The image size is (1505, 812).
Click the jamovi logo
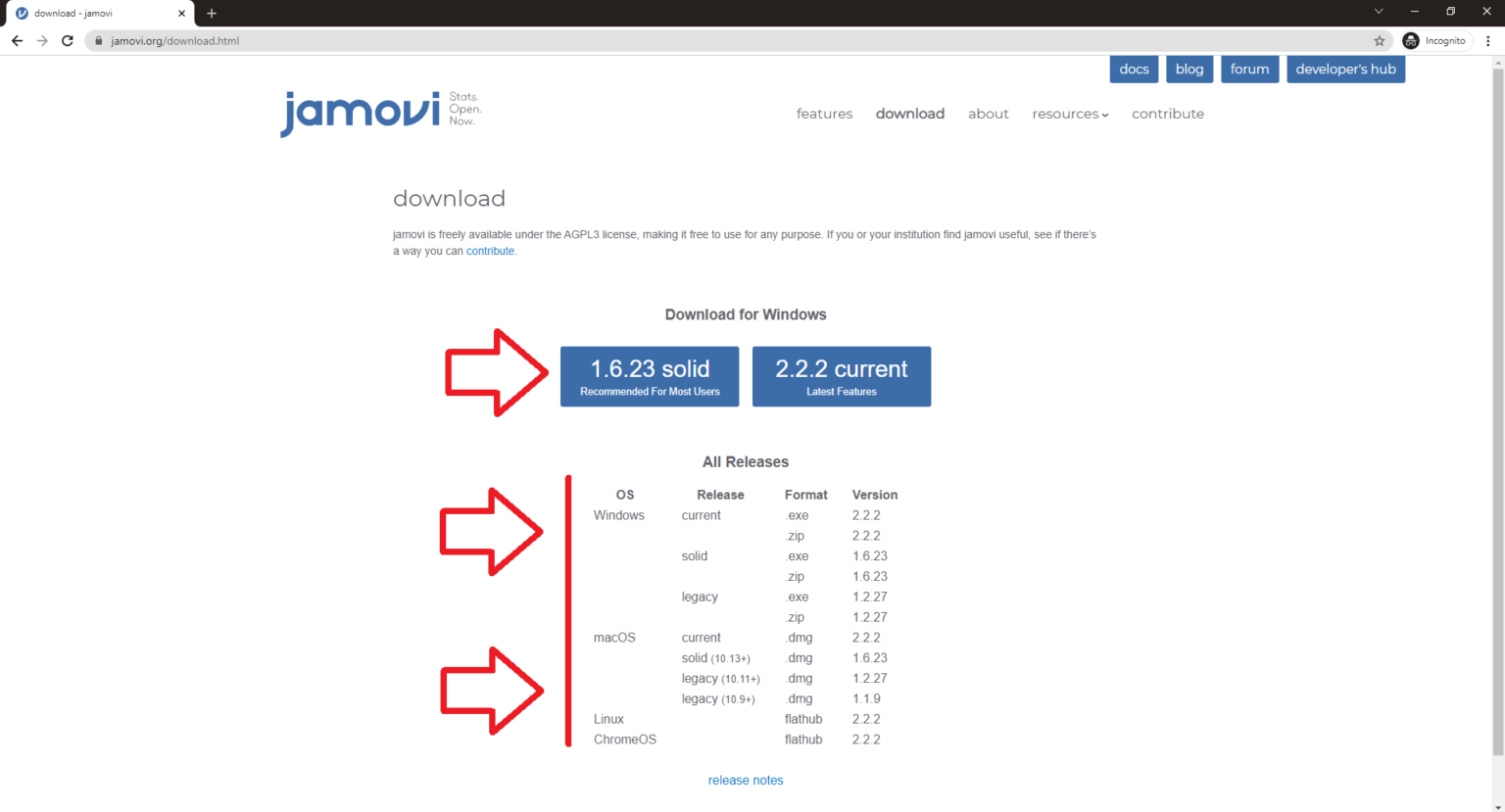click(361, 113)
